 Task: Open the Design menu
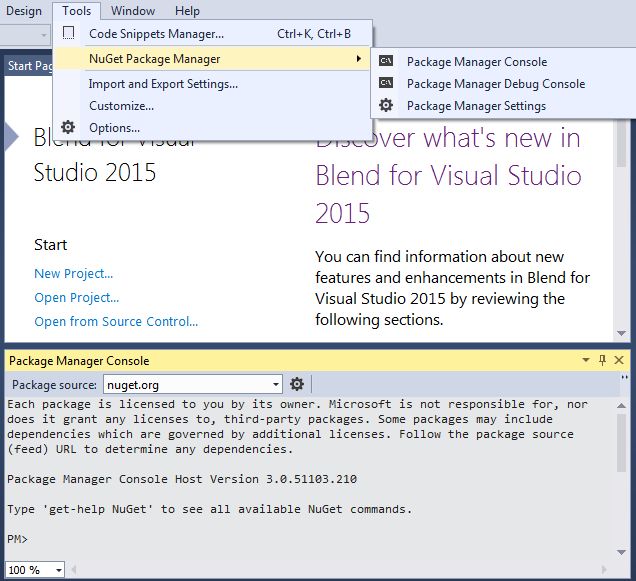tap(24, 11)
